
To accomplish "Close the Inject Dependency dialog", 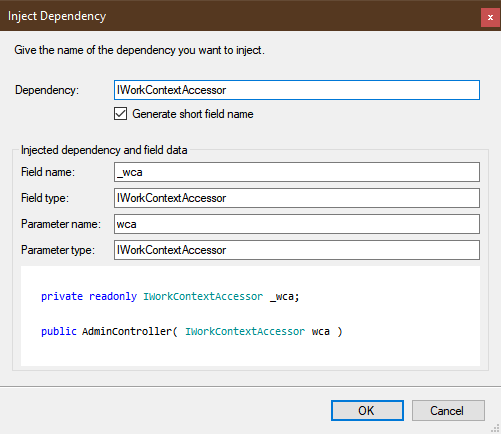I will point(490,17).
